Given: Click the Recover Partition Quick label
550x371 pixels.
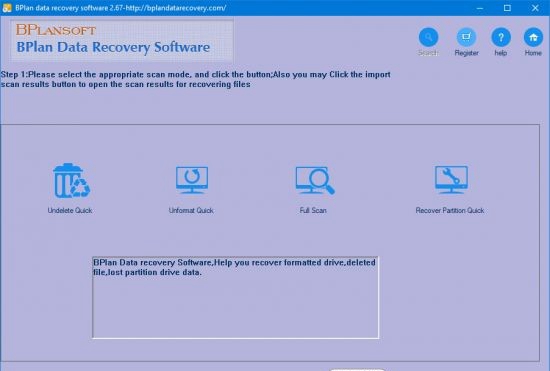Looking at the screenshot, I should 450,210.
